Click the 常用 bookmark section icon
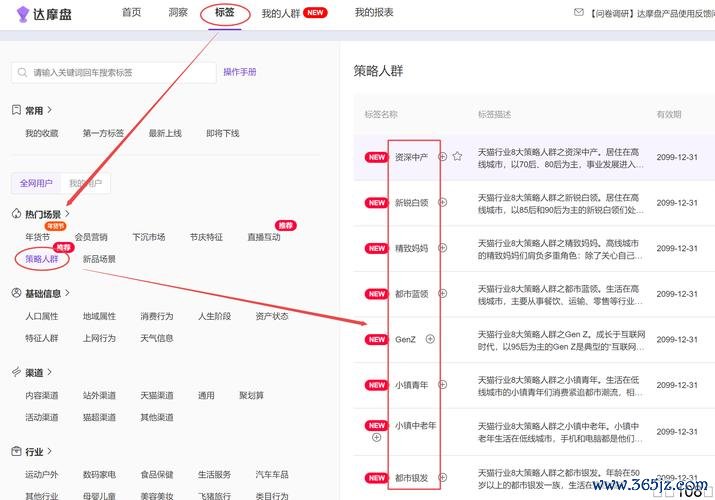 click(16, 110)
